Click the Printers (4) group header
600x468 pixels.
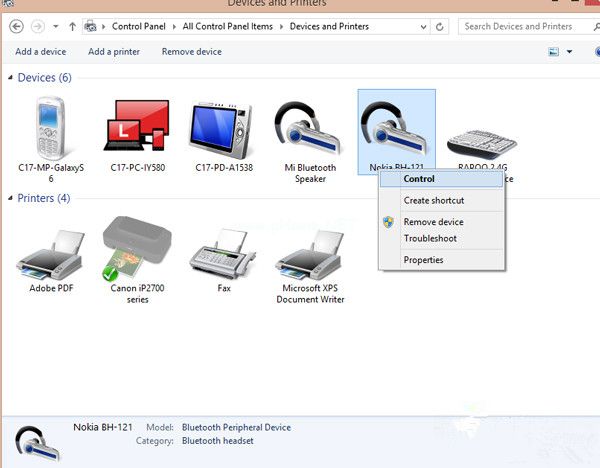click(x=44, y=198)
